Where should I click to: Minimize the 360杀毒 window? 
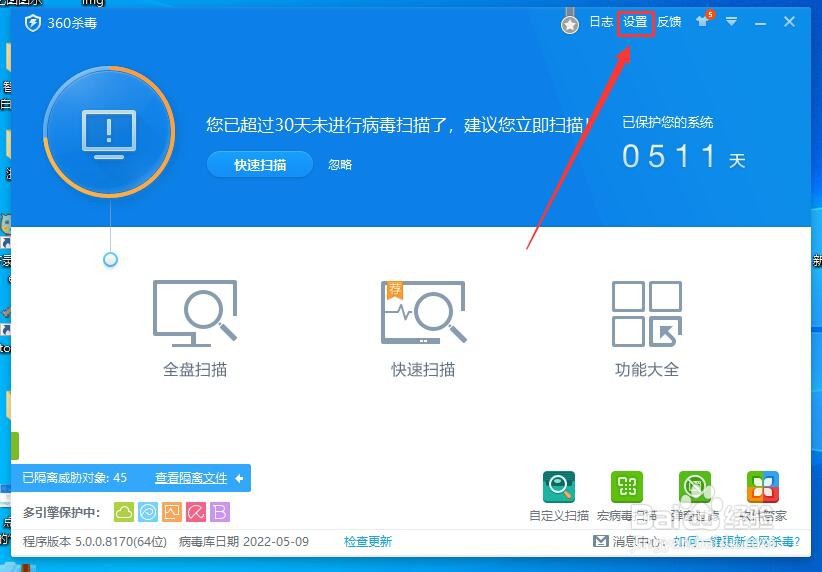point(760,24)
